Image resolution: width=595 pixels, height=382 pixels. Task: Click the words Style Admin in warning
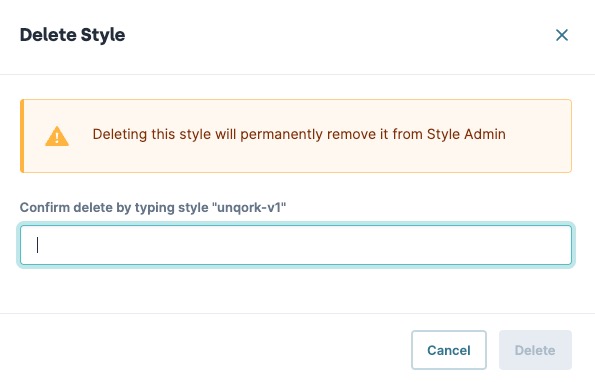[466, 134]
